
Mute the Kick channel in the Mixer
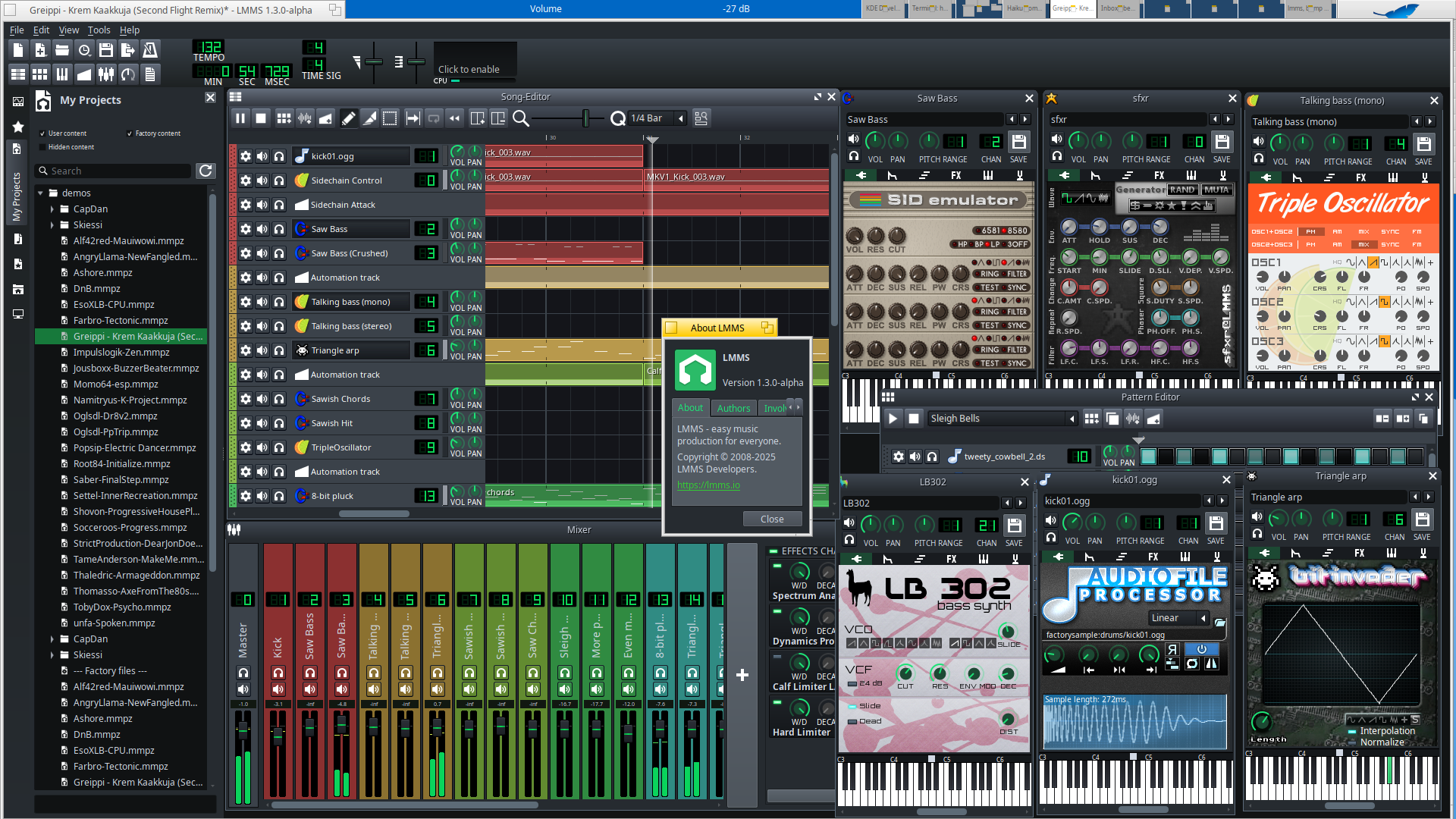[x=278, y=689]
